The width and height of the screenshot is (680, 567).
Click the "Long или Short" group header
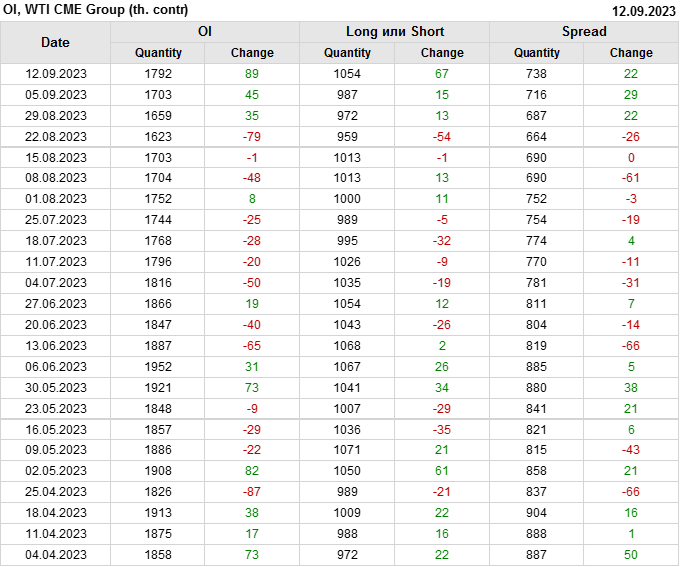click(394, 31)
